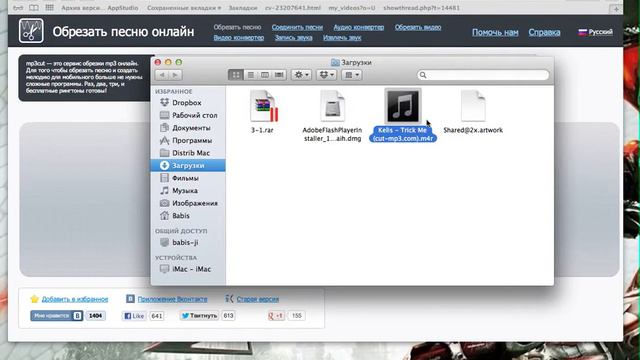640x360 pixels.
Task: Open Babis home folder in sidebar
Action: click(188, 216)
